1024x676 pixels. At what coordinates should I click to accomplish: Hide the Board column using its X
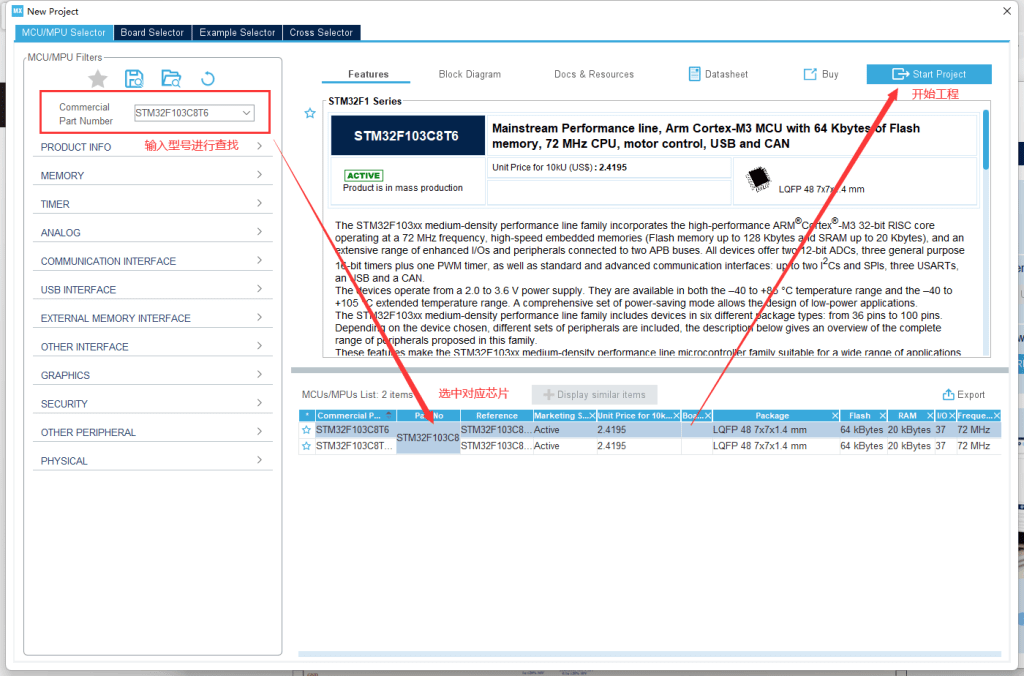click(x=707, y=416)
